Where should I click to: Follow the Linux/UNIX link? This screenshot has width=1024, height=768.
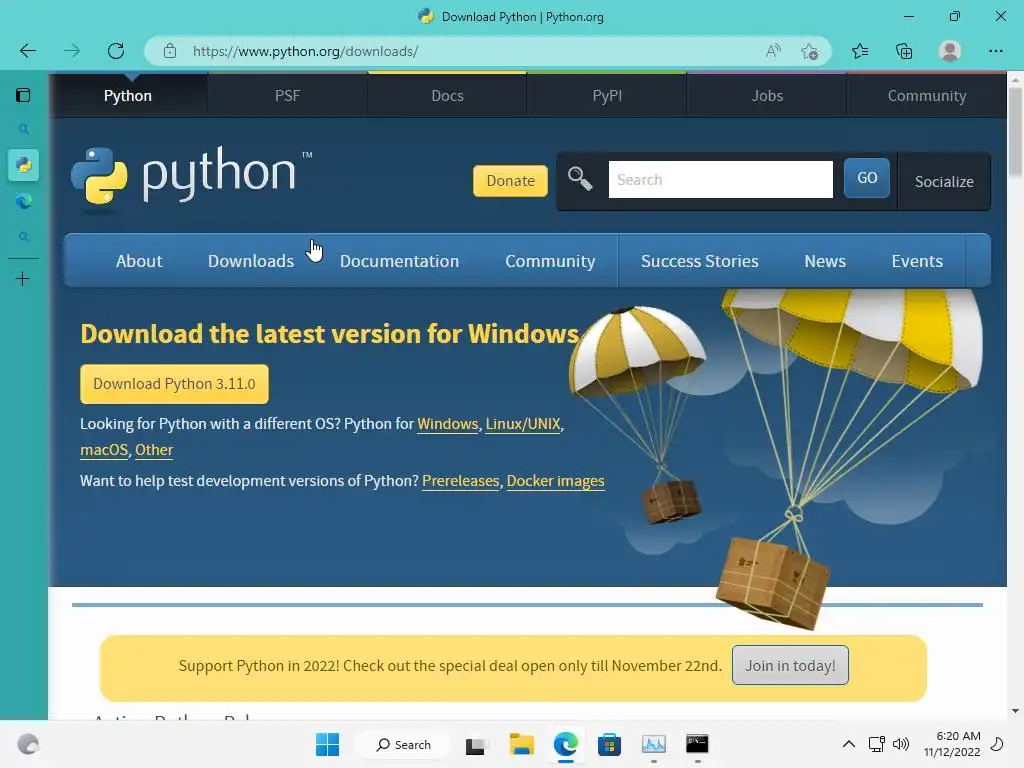[x=522, y=424]
